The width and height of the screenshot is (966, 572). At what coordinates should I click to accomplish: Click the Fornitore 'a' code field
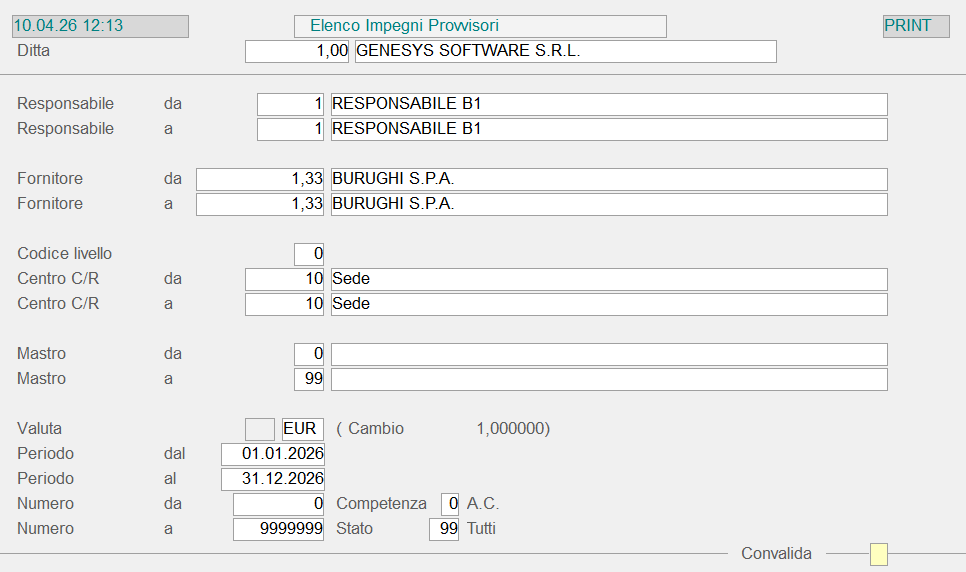coord(260,204)
